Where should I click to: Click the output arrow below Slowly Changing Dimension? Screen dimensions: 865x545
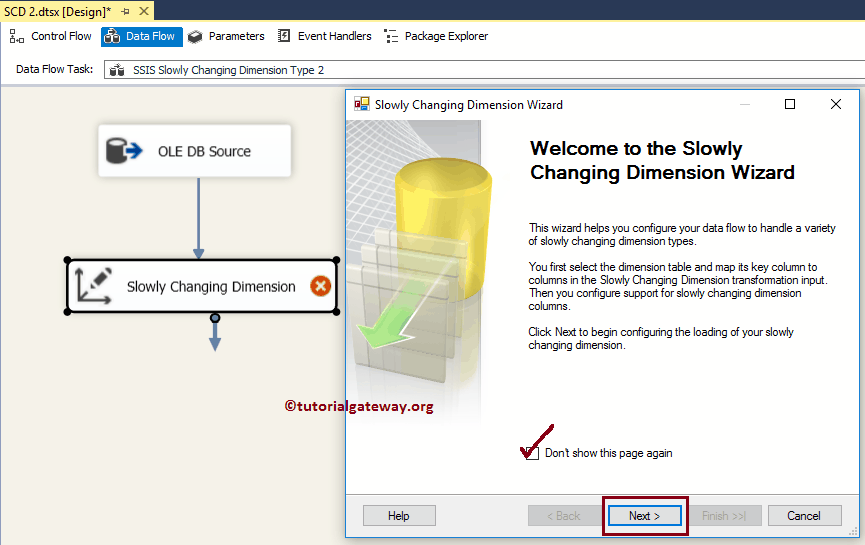(215, 333)
